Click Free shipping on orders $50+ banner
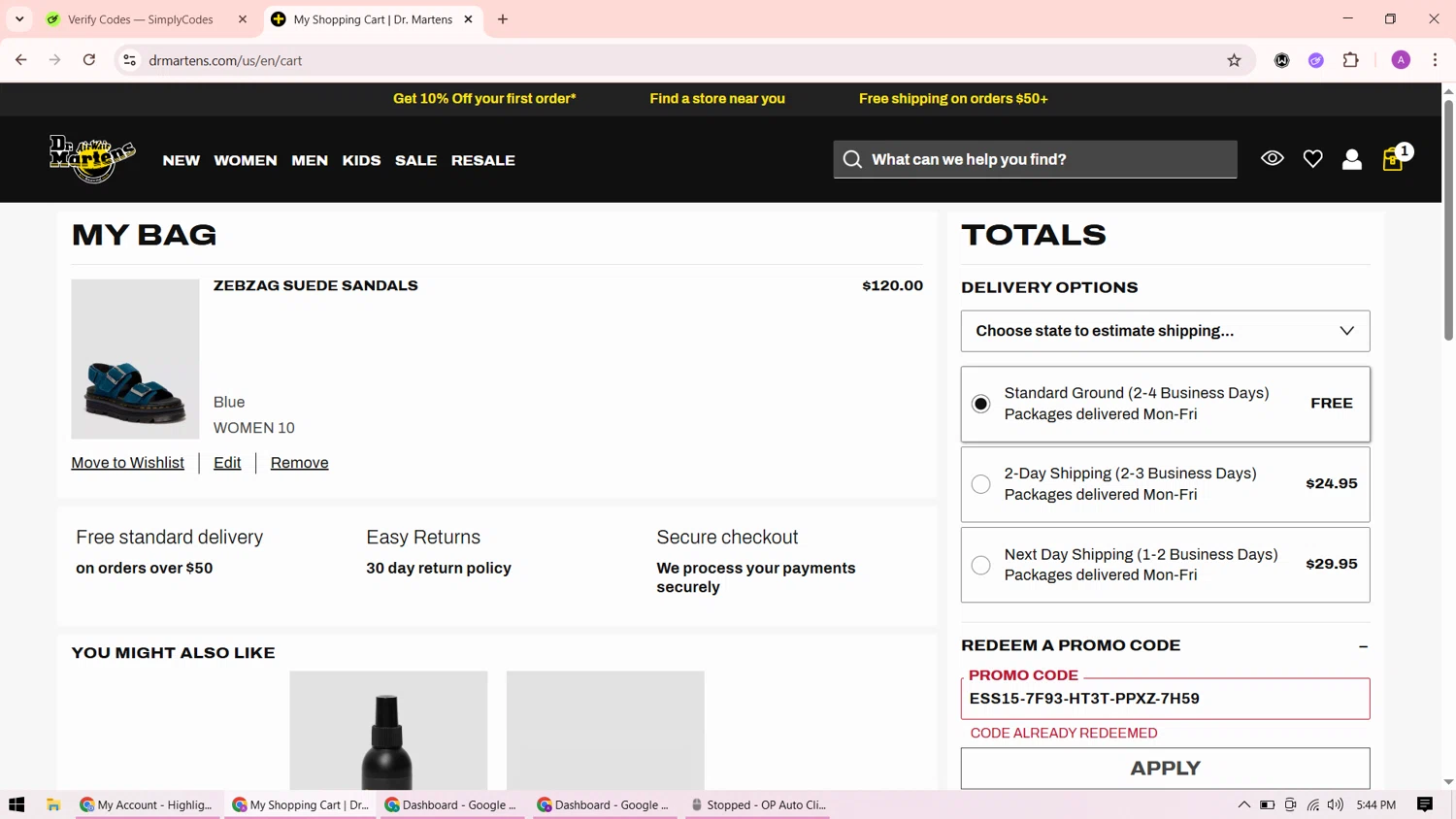This screenshot has height=819, width=1456. [953, 98]
